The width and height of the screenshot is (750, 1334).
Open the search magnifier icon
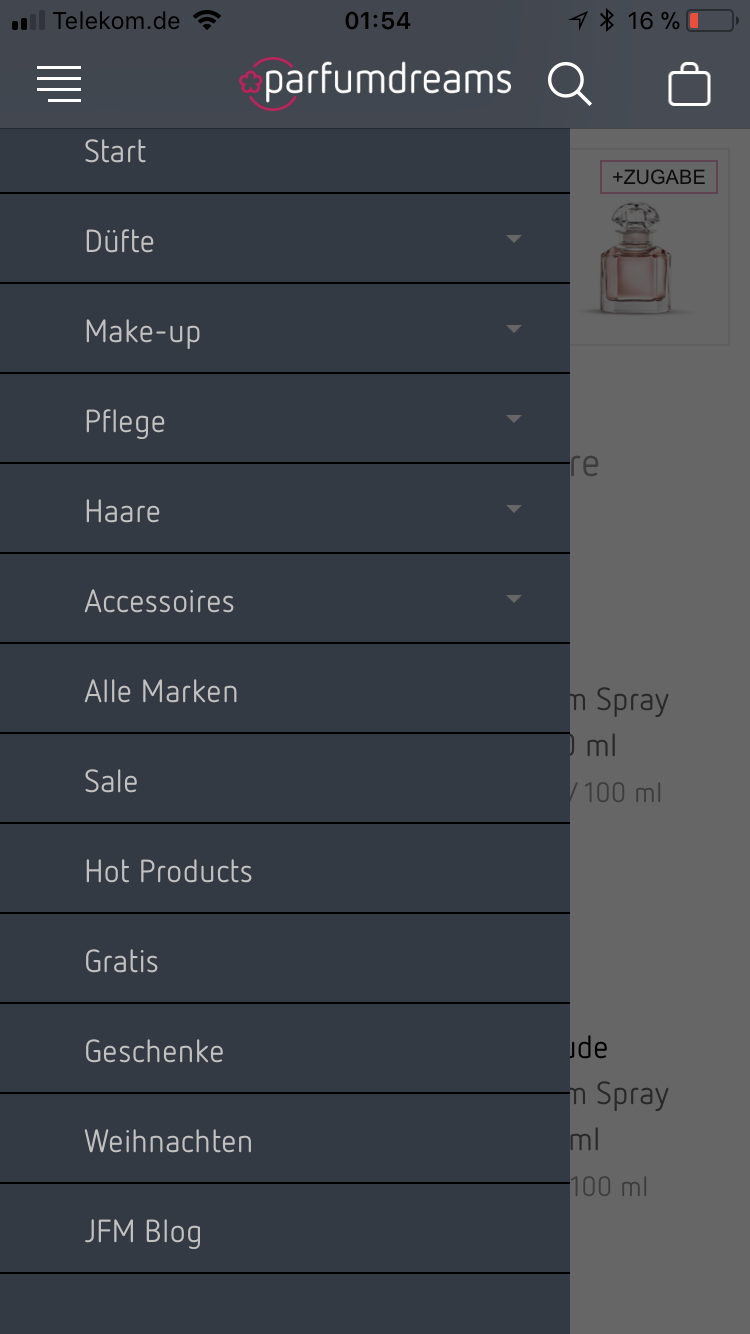[569, 84]
